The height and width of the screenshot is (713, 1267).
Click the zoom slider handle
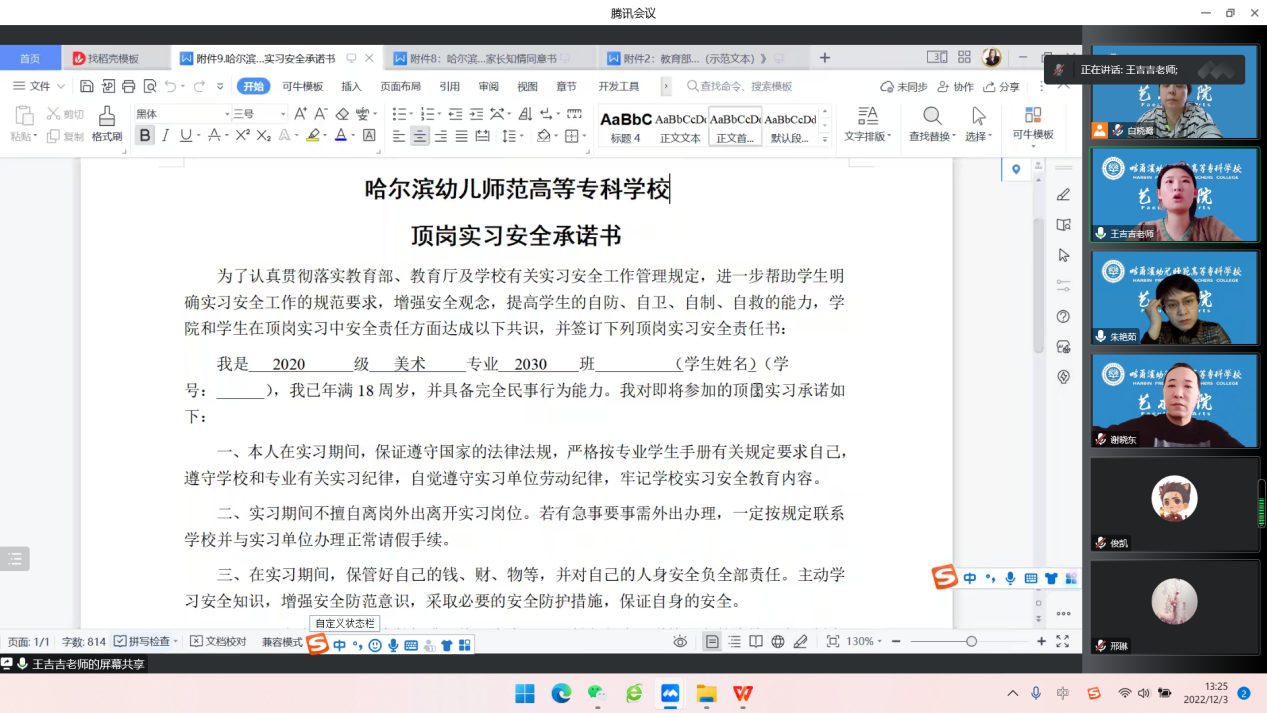coord(971,641)
